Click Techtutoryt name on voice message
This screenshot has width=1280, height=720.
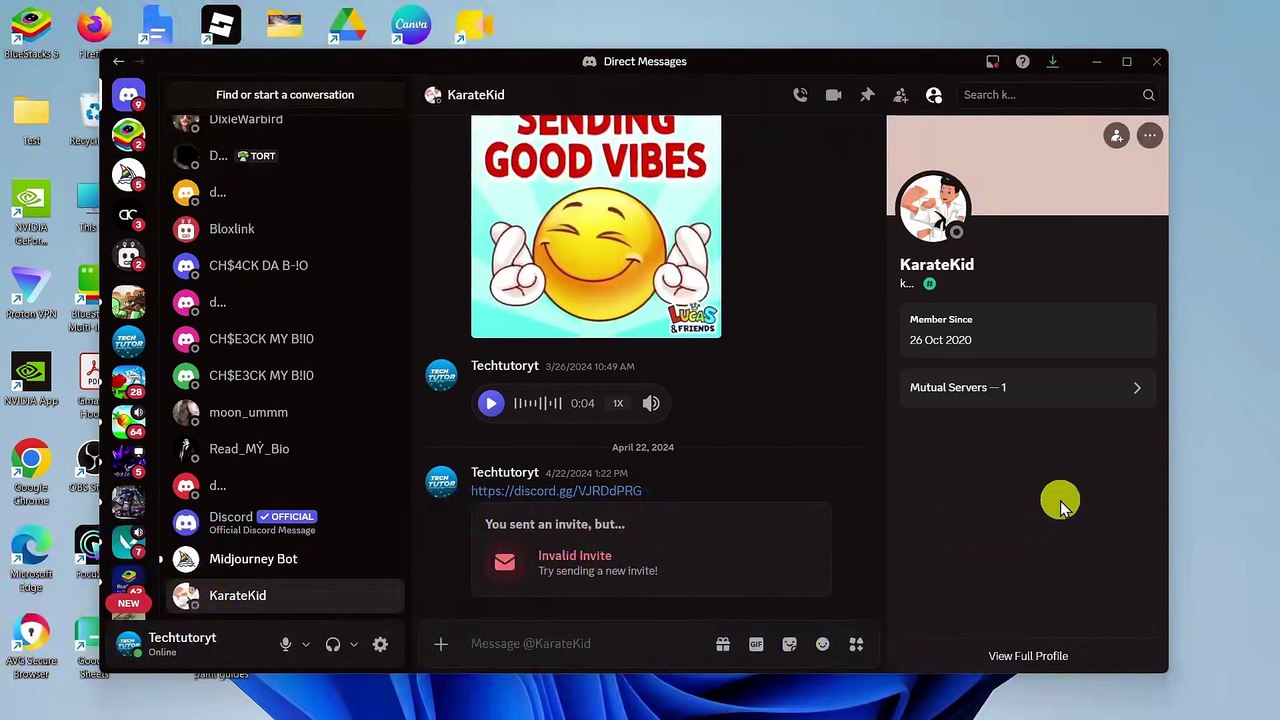click(x=505, y=366)
